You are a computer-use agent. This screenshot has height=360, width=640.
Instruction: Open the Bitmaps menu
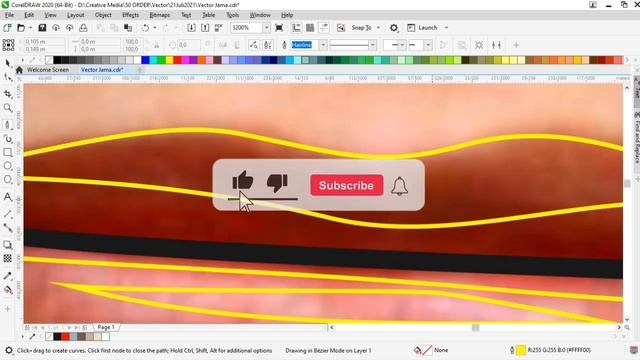(160, 15)
